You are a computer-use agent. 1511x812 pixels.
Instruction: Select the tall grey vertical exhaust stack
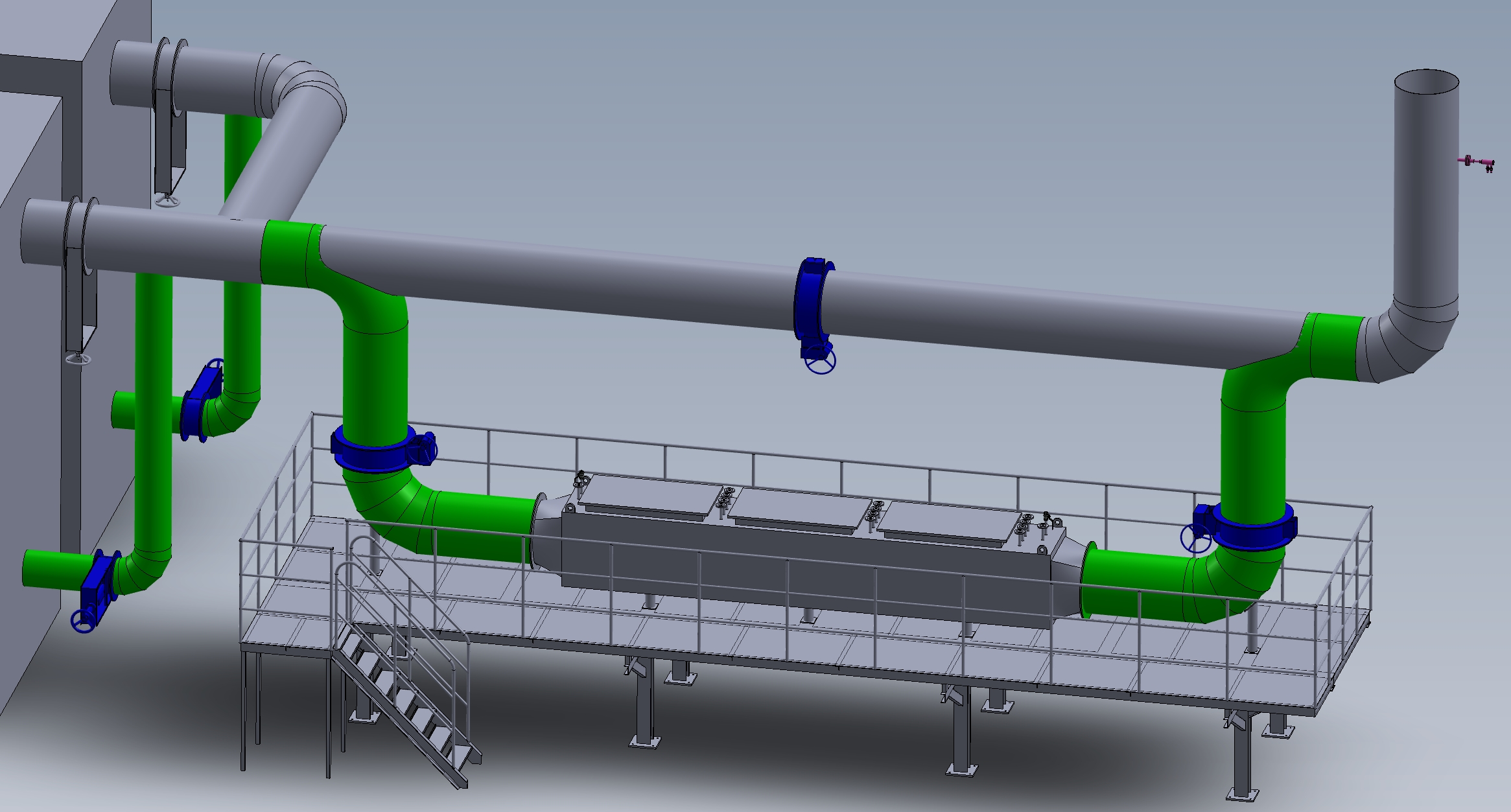(1426, 188)
